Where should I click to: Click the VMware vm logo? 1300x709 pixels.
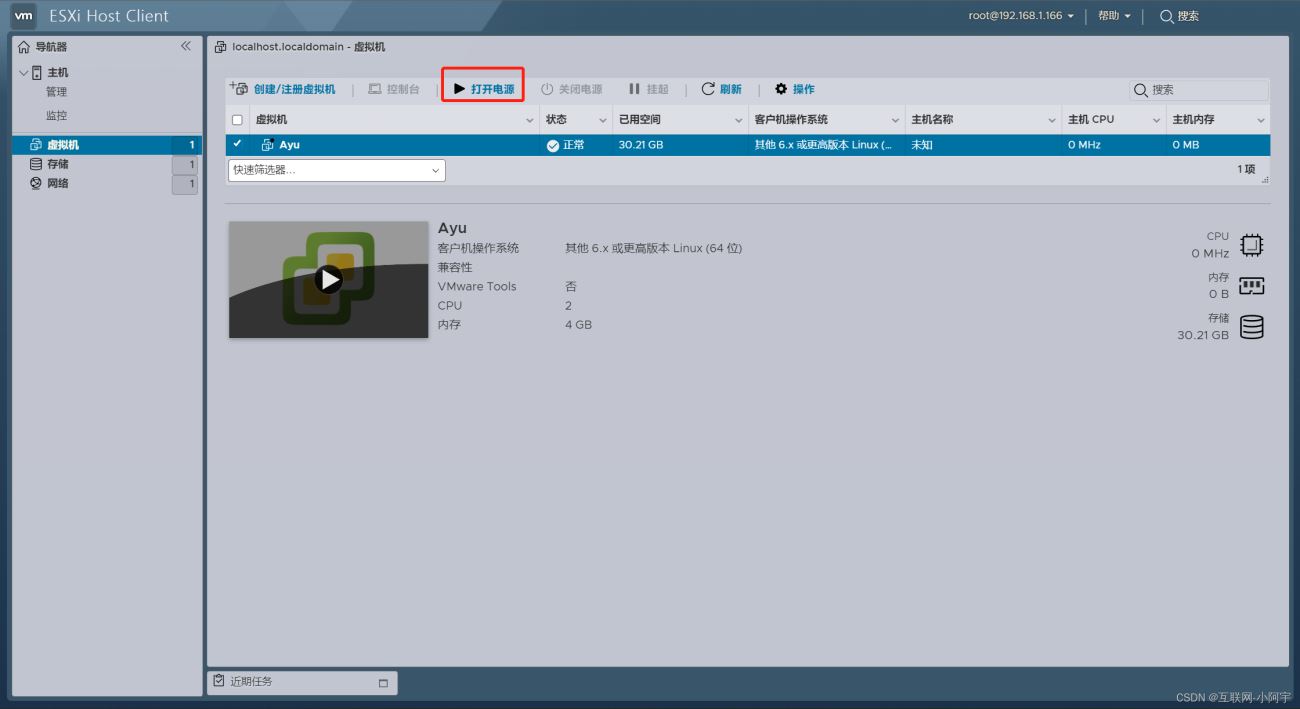coord(24,16)
